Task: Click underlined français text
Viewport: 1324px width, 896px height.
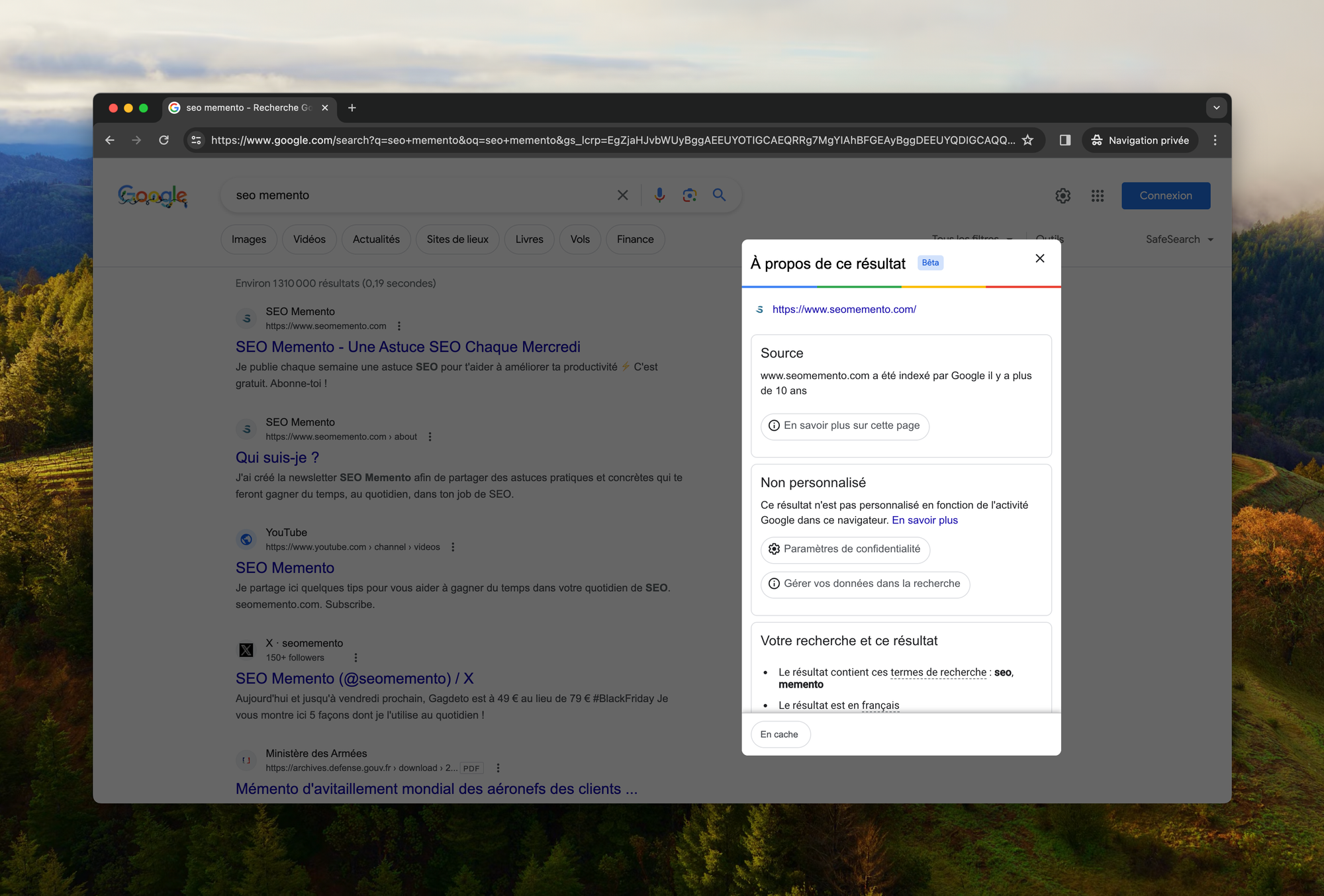Action: 880,705
